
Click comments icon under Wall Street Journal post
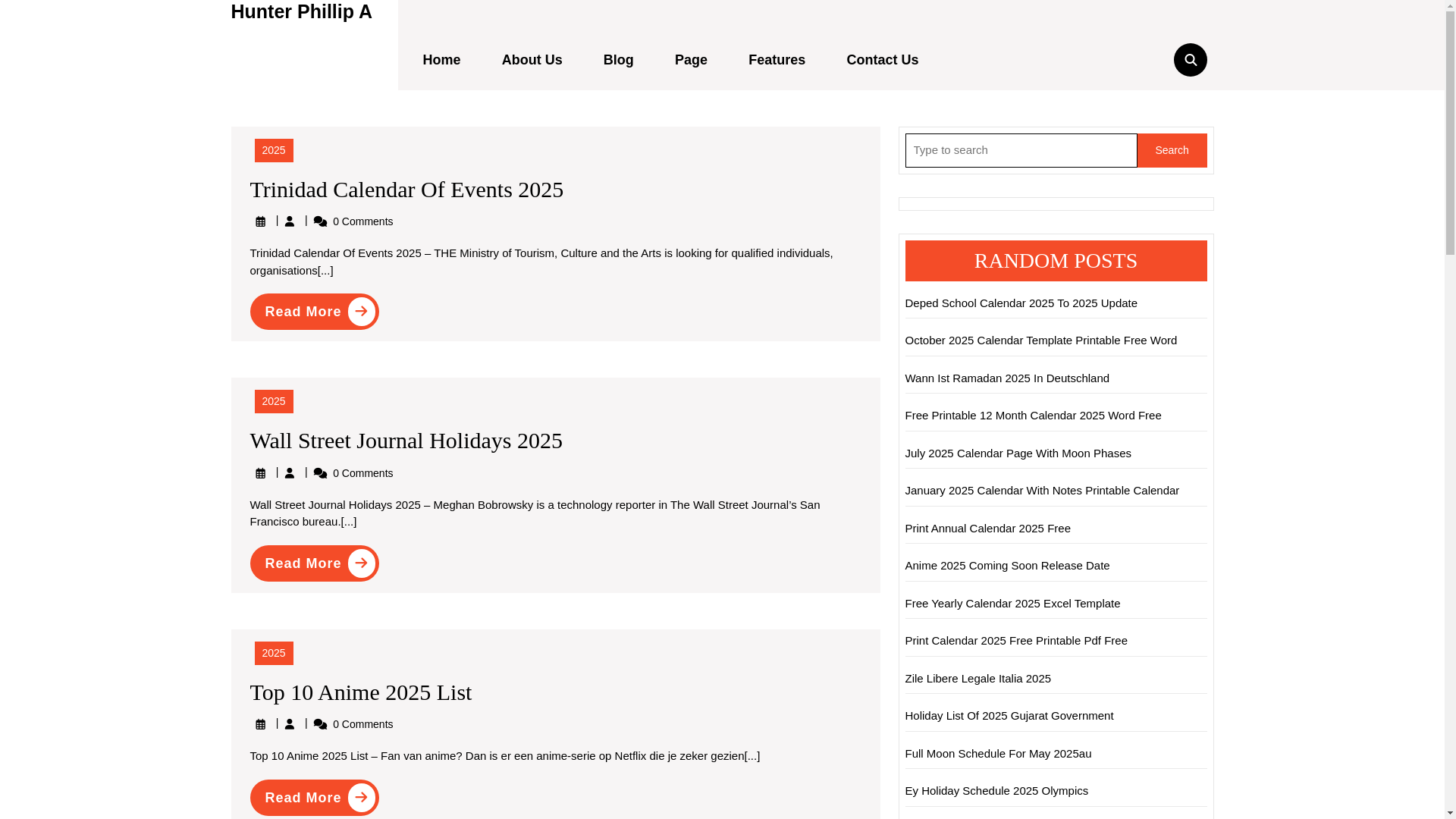click(x=321, y=473)
